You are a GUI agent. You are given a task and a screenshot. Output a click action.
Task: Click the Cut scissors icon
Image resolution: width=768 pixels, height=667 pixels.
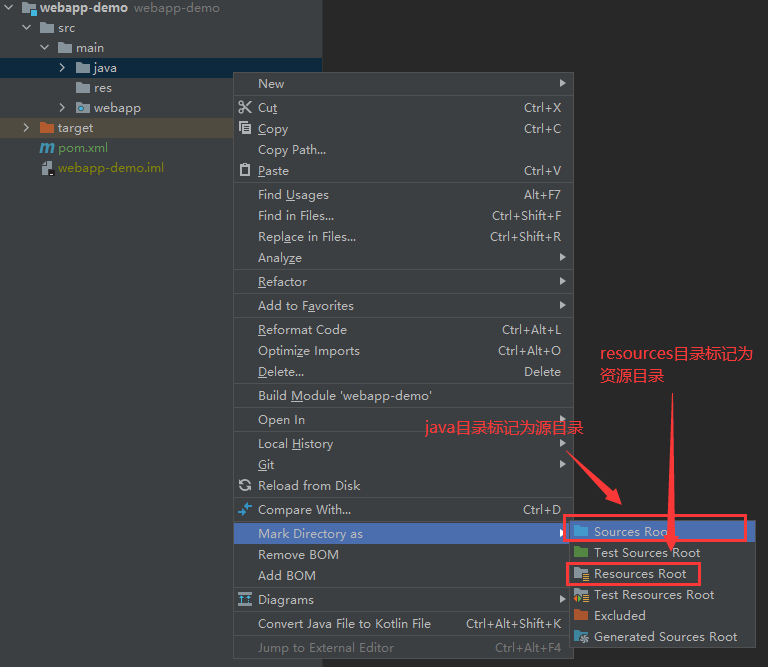(x=245, y=107)
